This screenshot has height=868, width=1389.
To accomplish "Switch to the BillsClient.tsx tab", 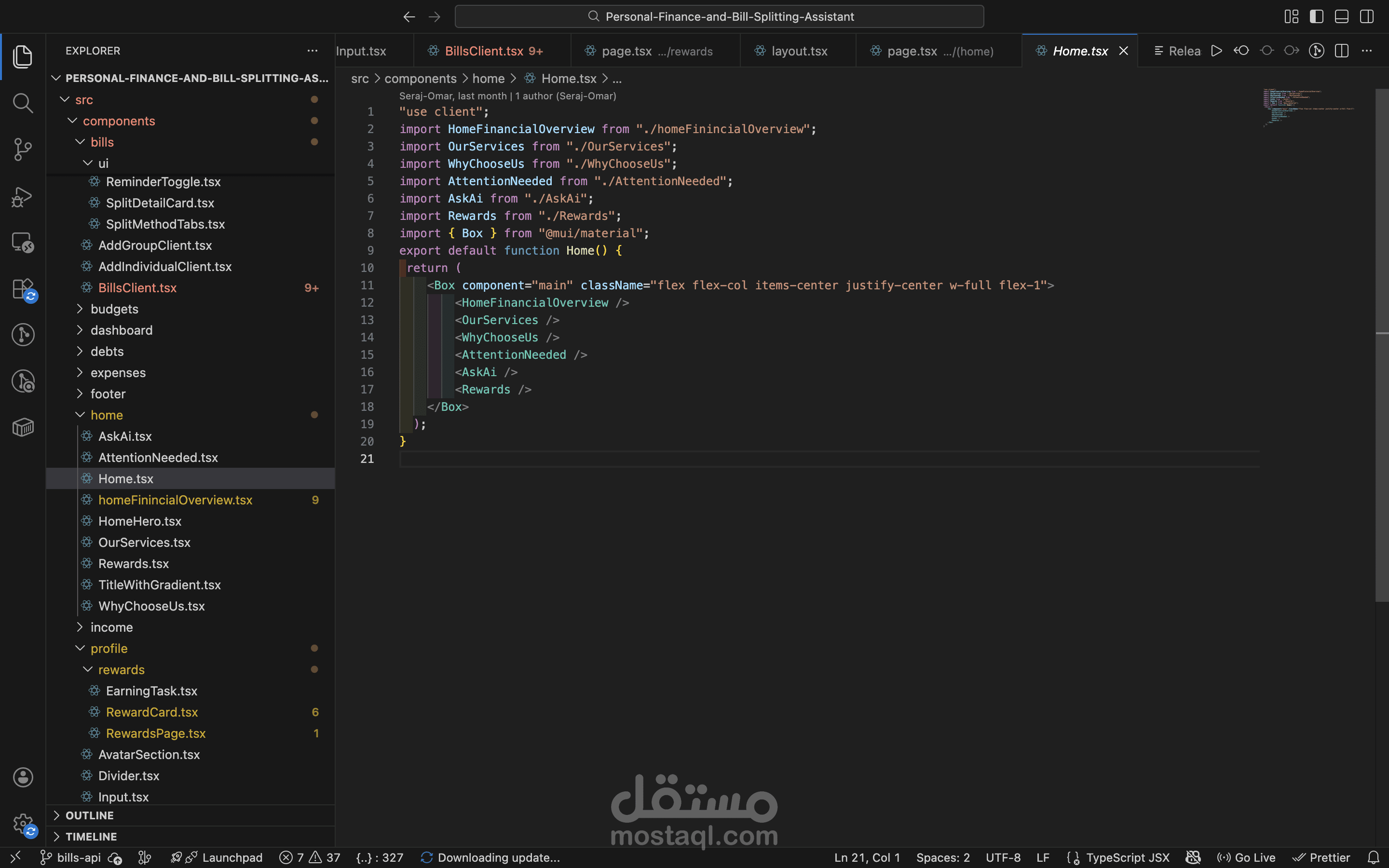I will (x=484, y=51).
